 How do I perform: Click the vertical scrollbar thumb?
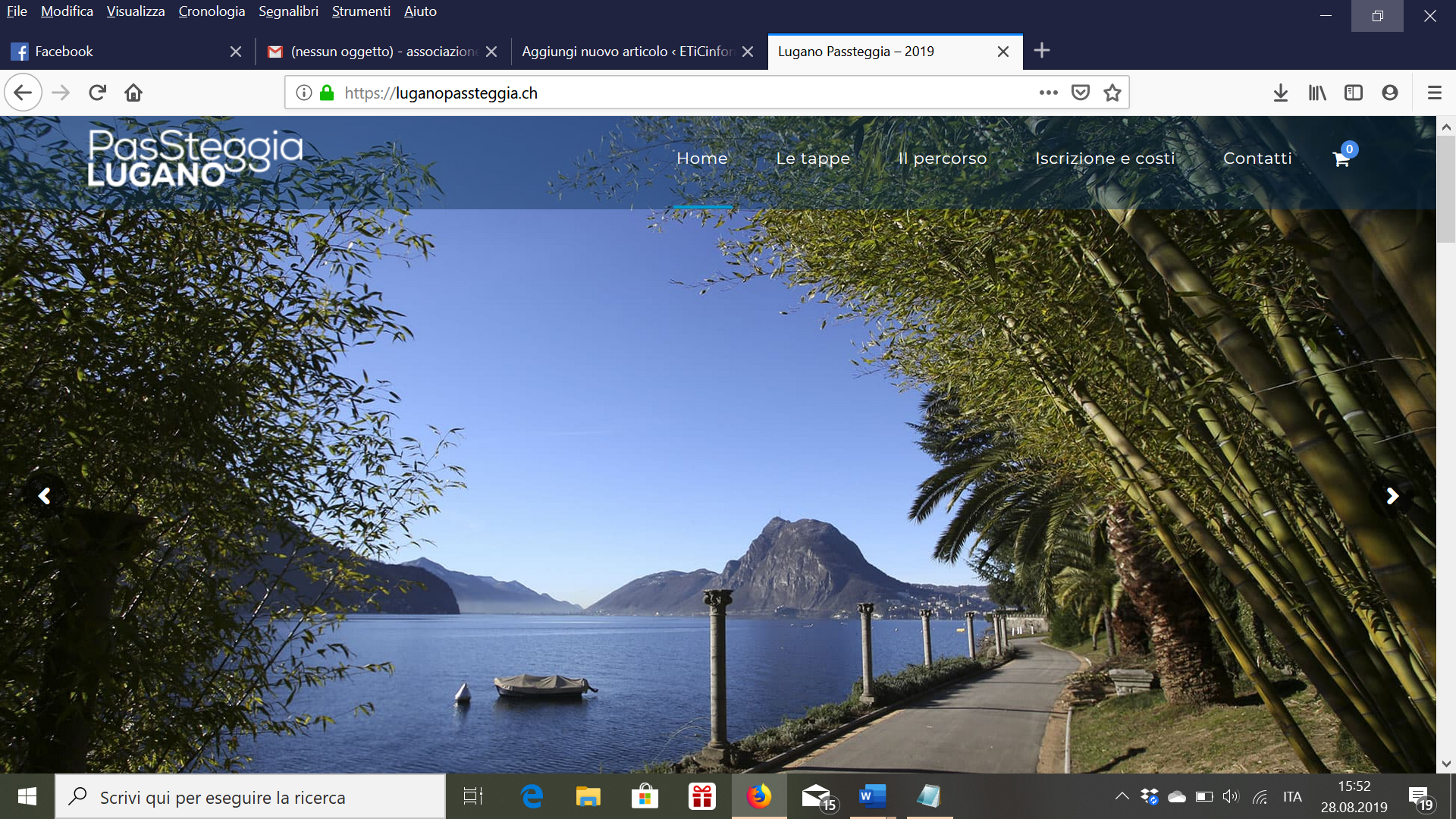click(1446, 190)
